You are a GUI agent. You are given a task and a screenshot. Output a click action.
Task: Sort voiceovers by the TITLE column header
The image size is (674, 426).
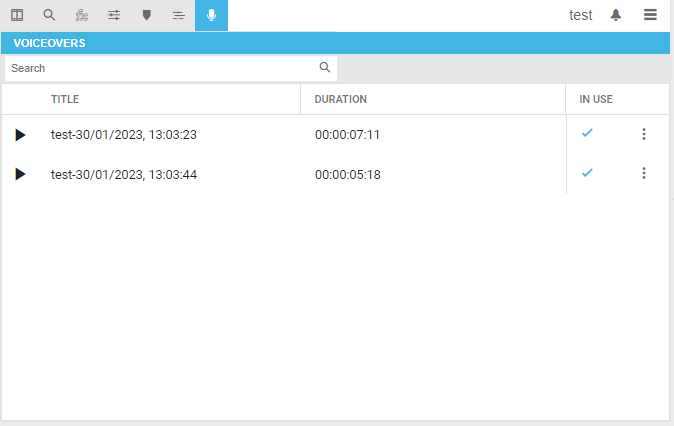pyautogui.click(x=65, y=99)
